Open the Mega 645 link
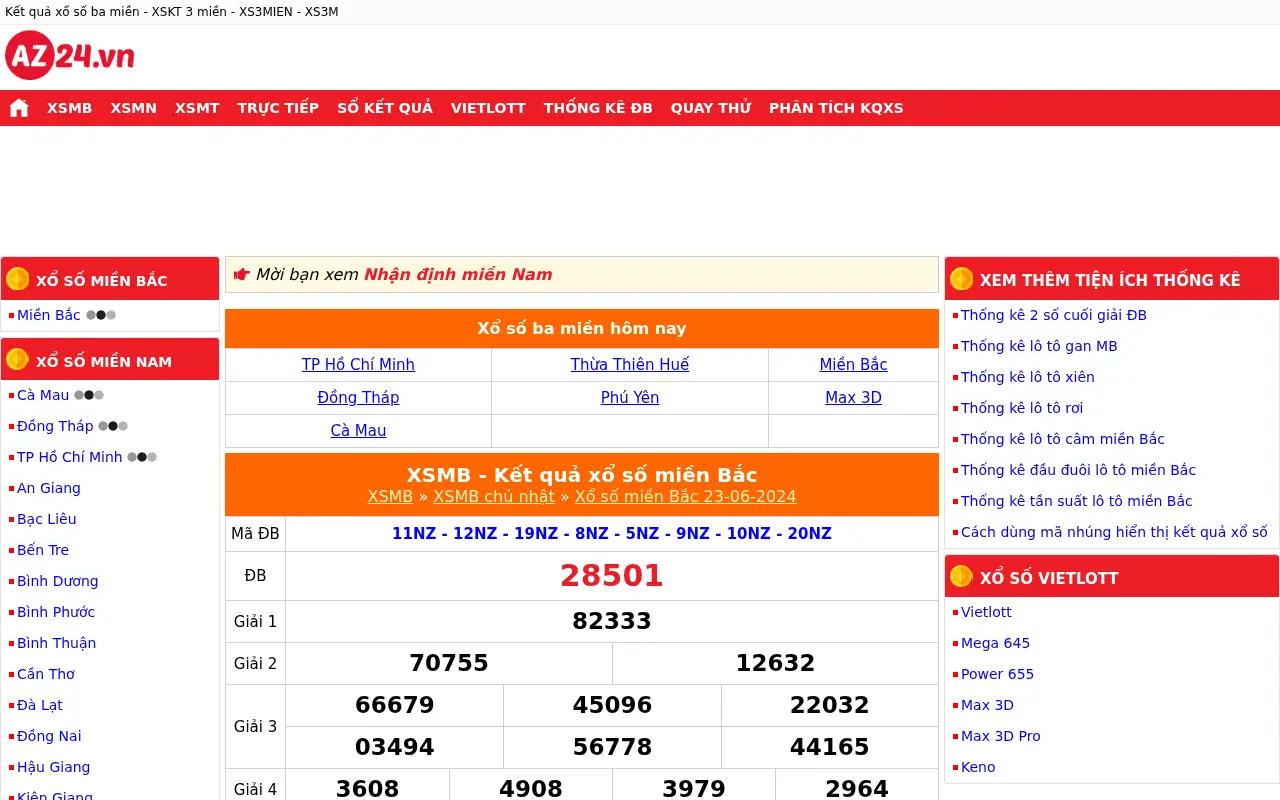The width and height of the screenshot is (1280, 800). [996, 643]
